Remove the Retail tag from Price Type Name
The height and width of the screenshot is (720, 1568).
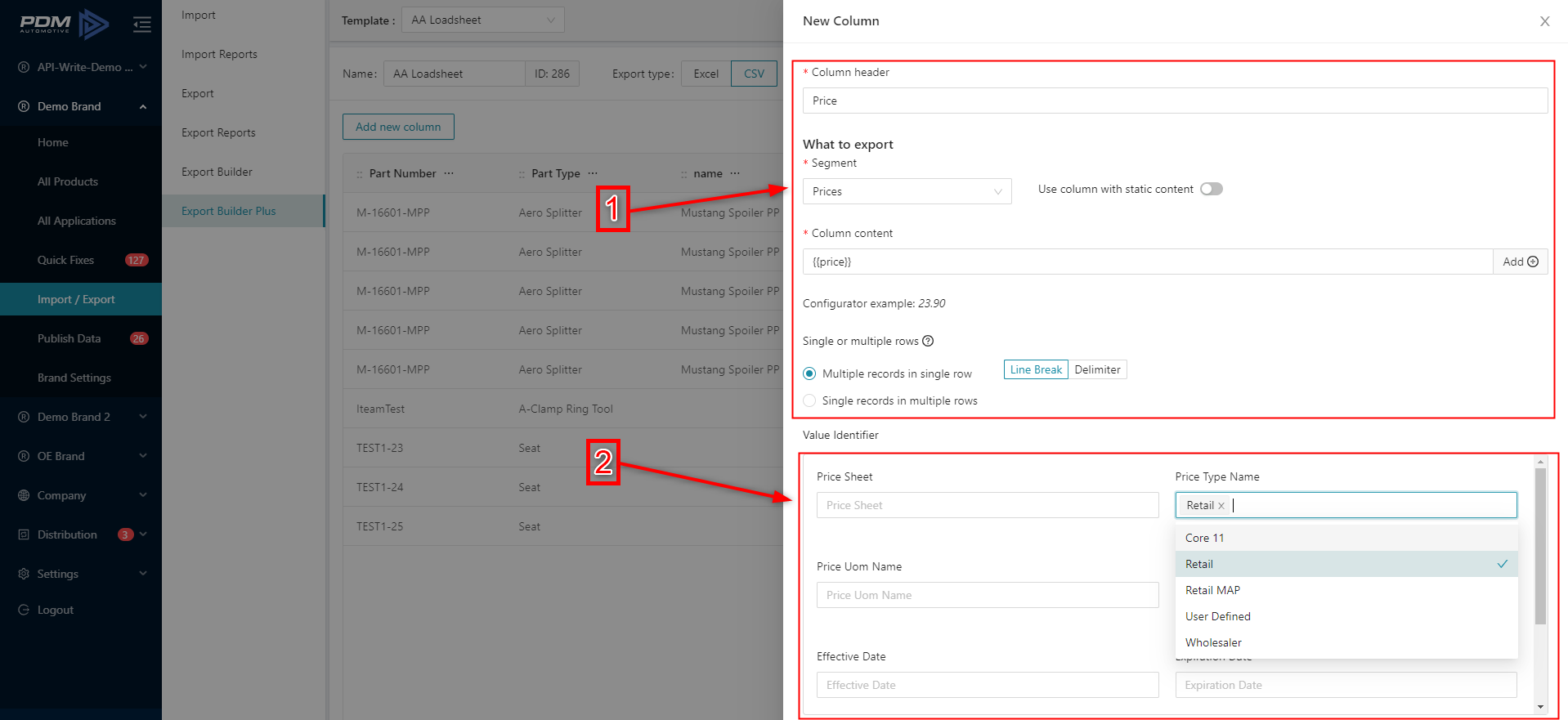[1221, 506]
